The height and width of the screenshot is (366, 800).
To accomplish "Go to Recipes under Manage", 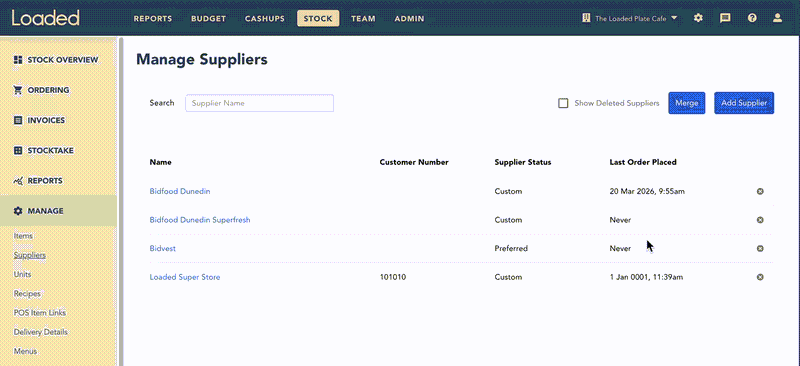I will coord(27,294).
